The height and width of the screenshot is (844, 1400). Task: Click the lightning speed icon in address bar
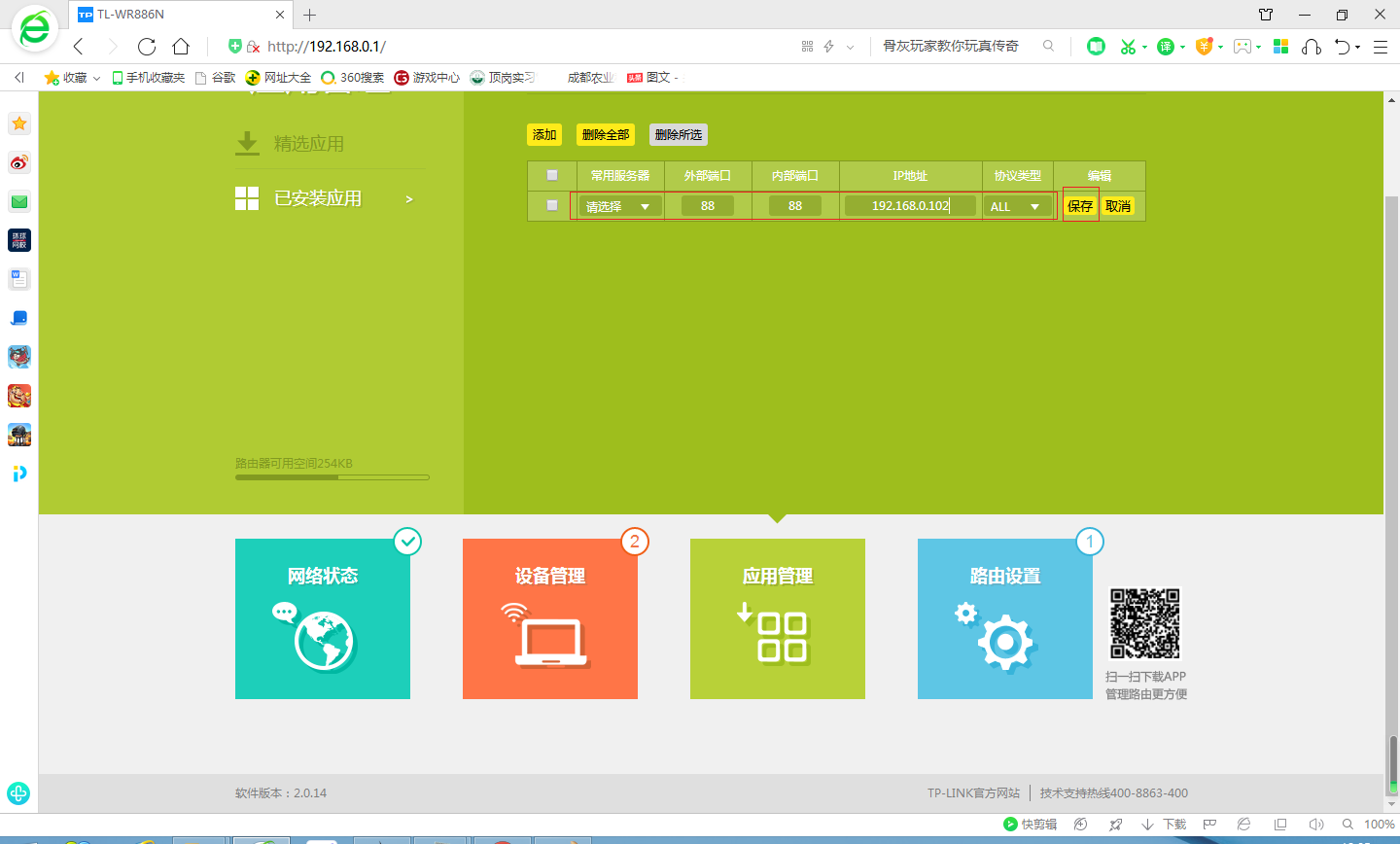[x=829, y=46]
